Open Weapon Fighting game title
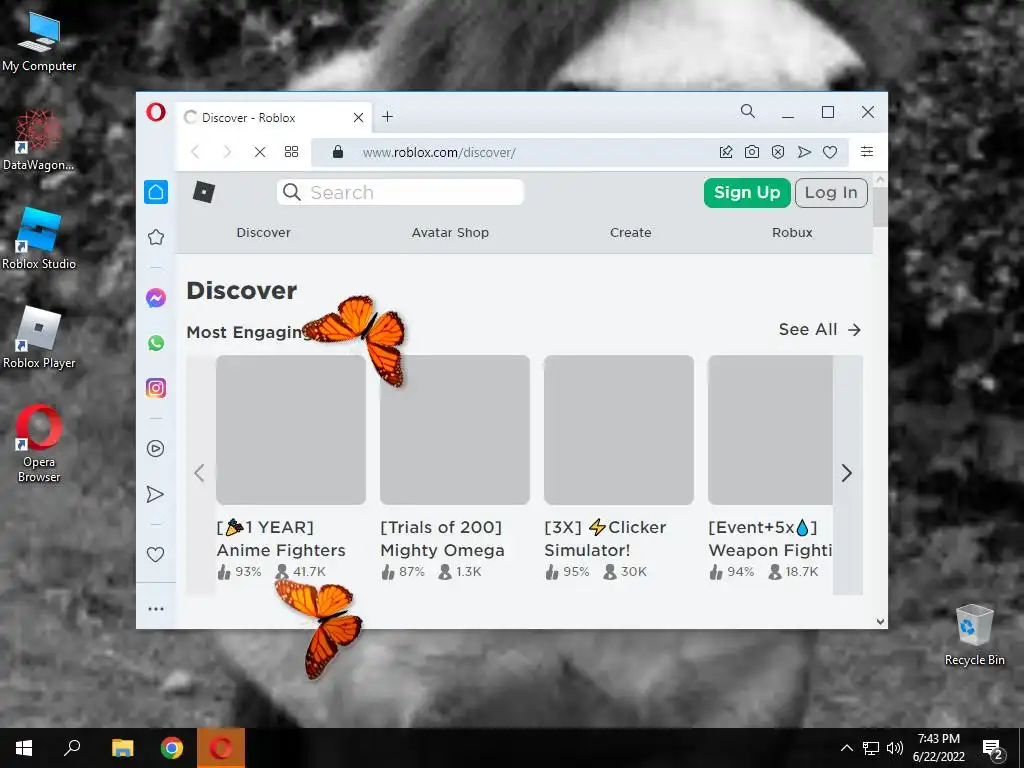Image resolution: width=1024 pixels, height=768 pixels. coord(770,539)
